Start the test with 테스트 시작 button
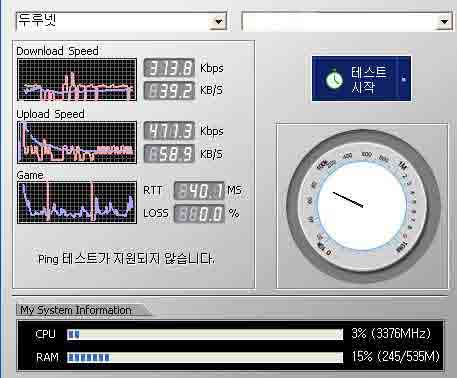This screenshot has height=378, width=457. point(355,79)
